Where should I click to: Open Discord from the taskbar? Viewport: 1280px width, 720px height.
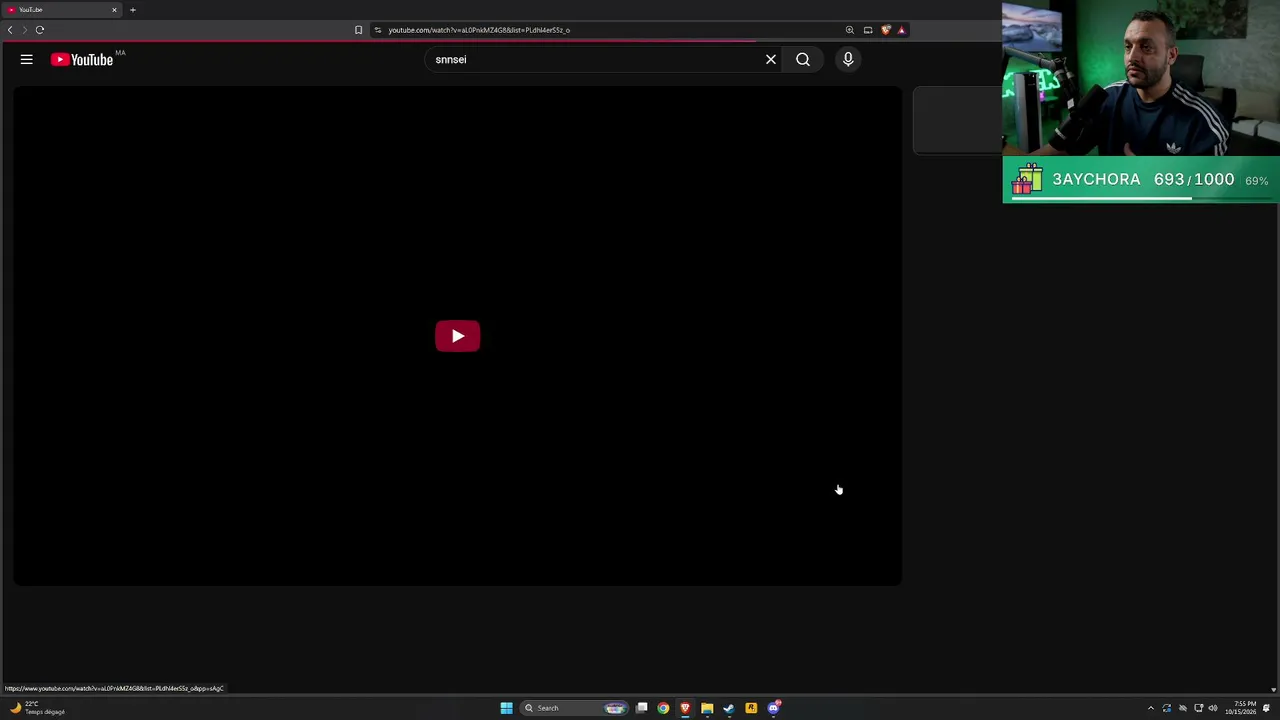(773, 708)
